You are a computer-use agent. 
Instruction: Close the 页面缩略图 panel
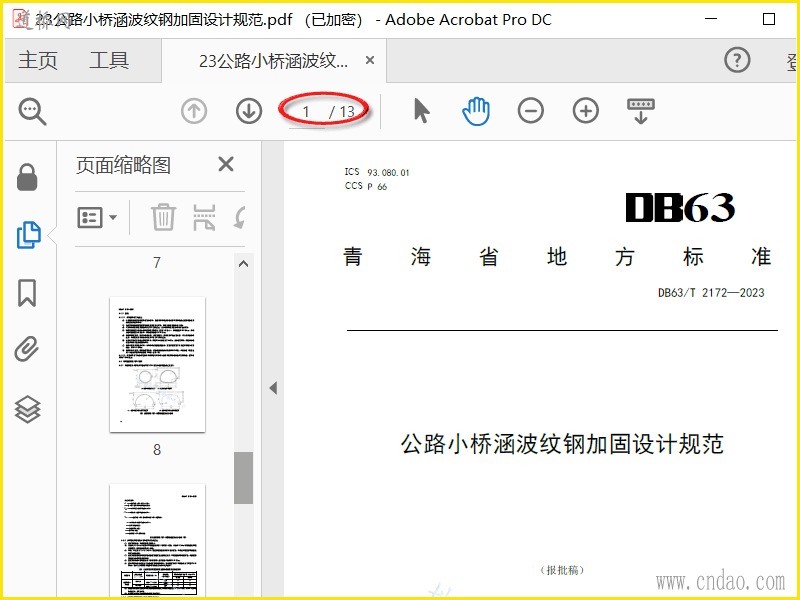226,164
